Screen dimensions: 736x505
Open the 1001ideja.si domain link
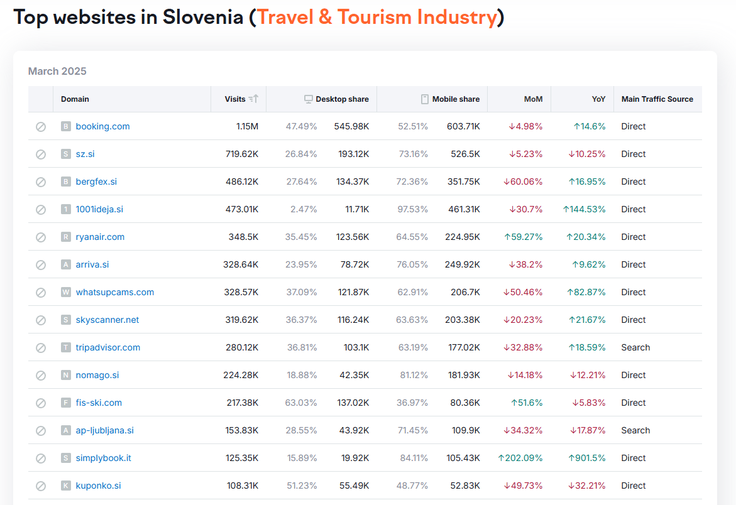(100, 209)
